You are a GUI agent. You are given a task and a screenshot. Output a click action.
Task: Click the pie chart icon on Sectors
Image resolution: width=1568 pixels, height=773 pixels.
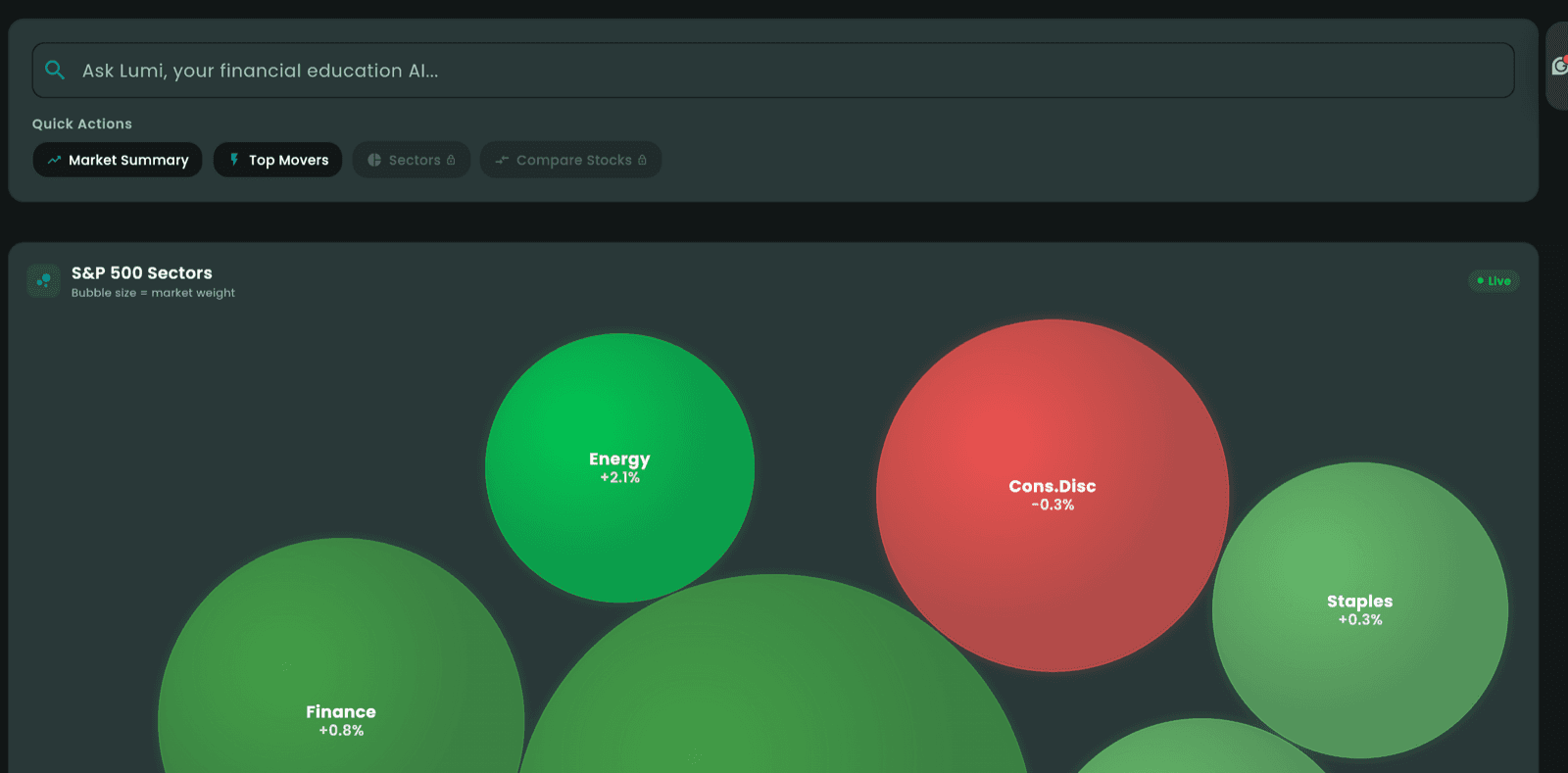(374, 160)
